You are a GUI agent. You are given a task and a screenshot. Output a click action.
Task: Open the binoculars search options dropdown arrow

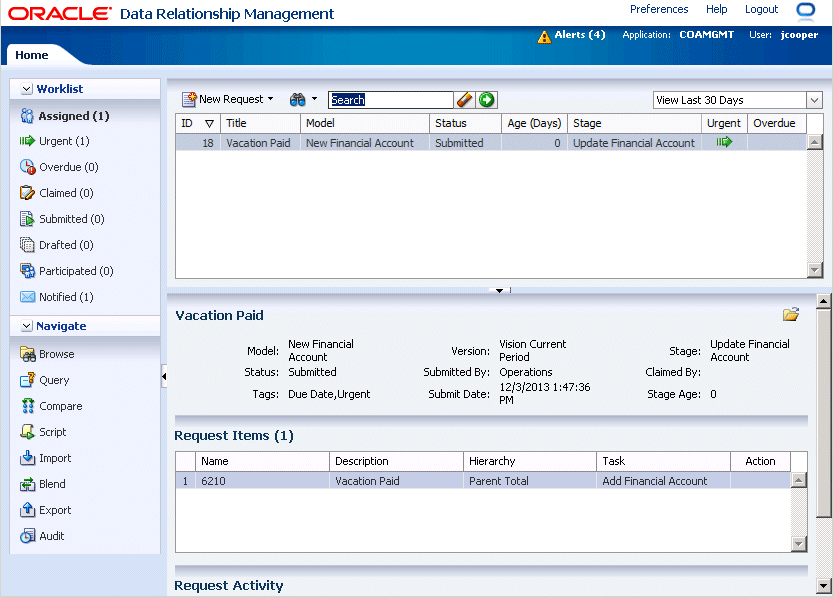pos(314,99)
